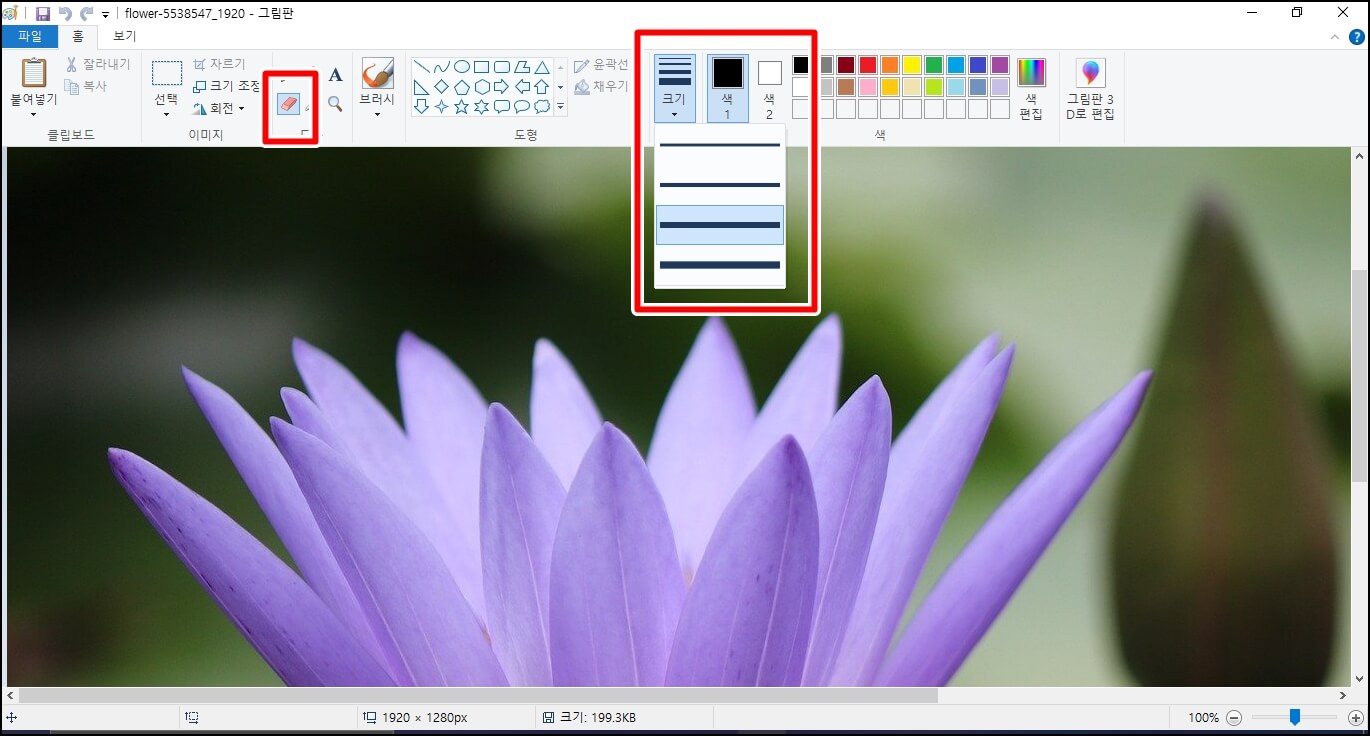The height and width of the screenshot is (736, 1370).
Task: Choose the highlighted third thickness option
Action: coord(720,225)
